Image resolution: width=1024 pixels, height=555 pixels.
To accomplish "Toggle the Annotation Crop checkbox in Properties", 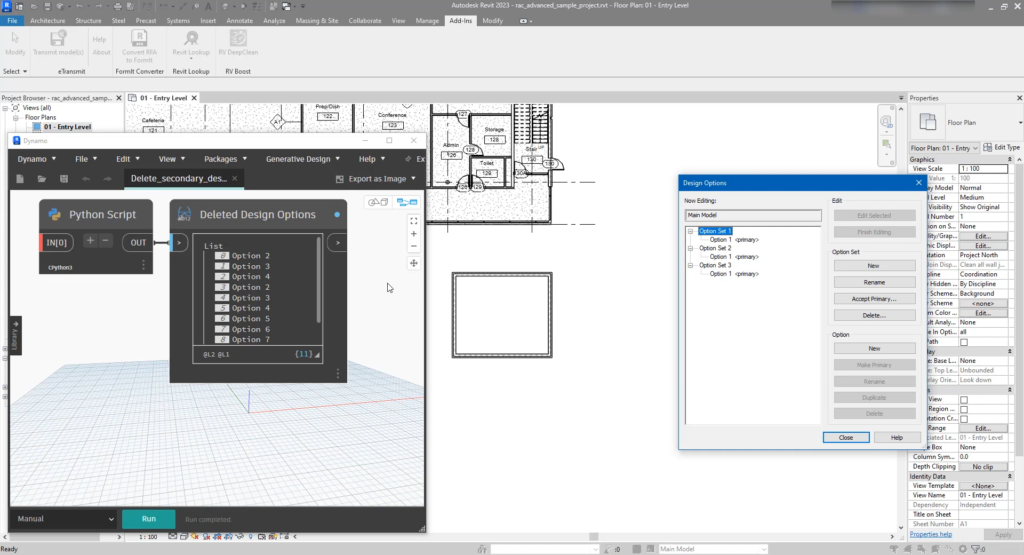I will [964, 419].
